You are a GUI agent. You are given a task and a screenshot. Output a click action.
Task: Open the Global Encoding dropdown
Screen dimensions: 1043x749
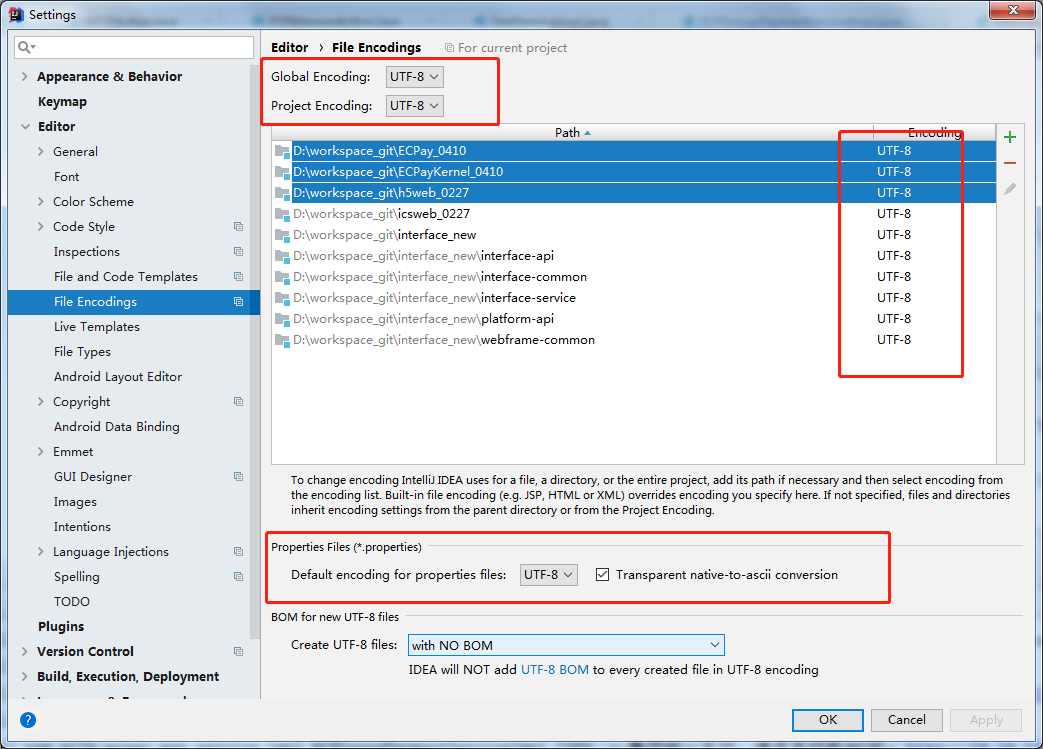click(414, 77)
